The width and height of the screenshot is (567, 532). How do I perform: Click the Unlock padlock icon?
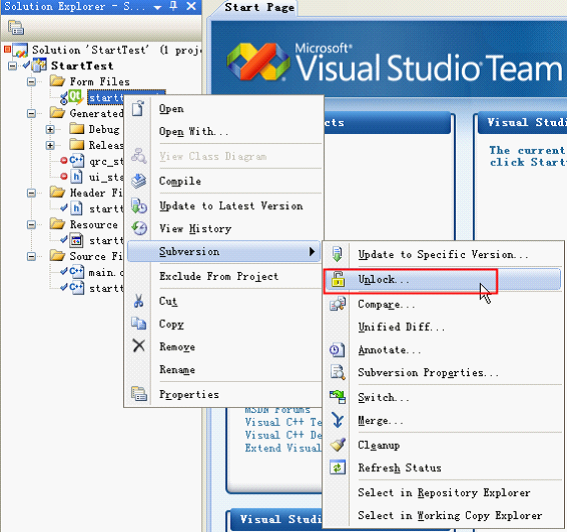tap(338, 279)
